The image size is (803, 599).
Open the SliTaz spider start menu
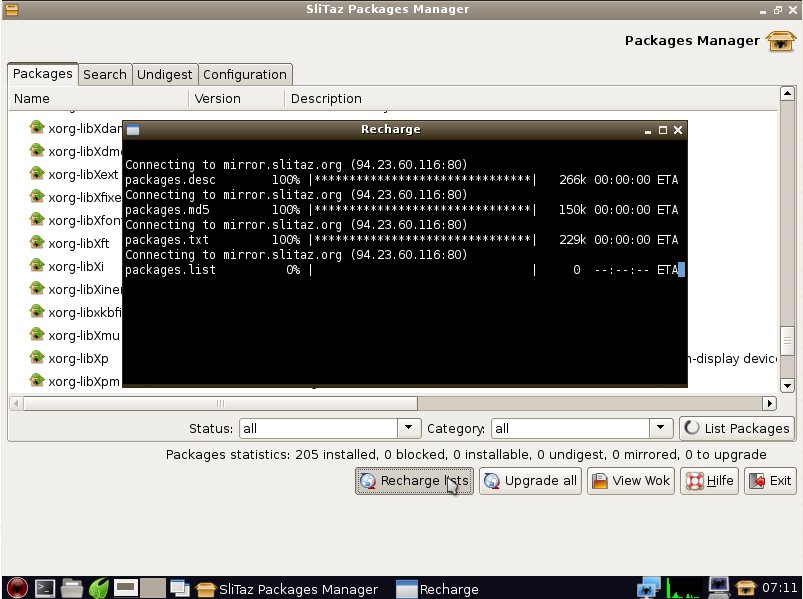(x=17, y=588)
